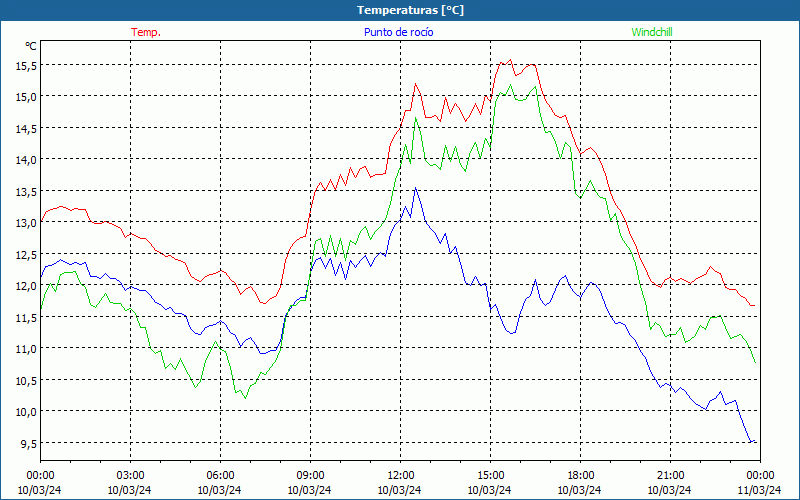Click the '15:00' time axis label
Image resolution: width=800 pixels, height=500 pixels.
(490, 476)
